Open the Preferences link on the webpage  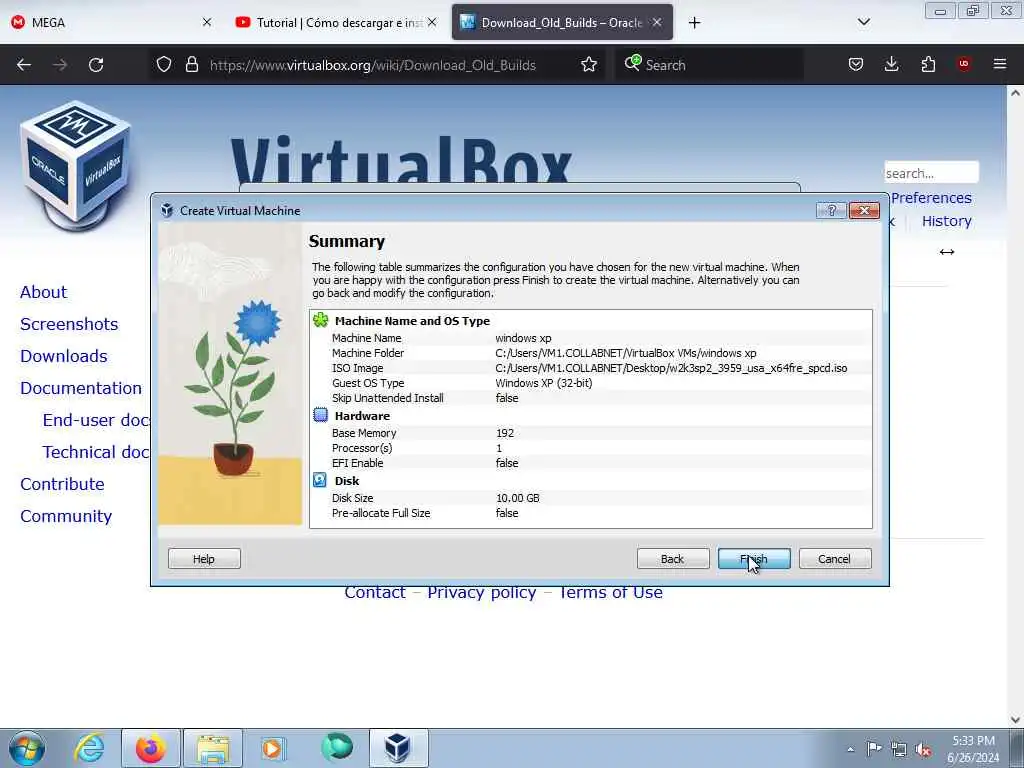coord(931,198)
